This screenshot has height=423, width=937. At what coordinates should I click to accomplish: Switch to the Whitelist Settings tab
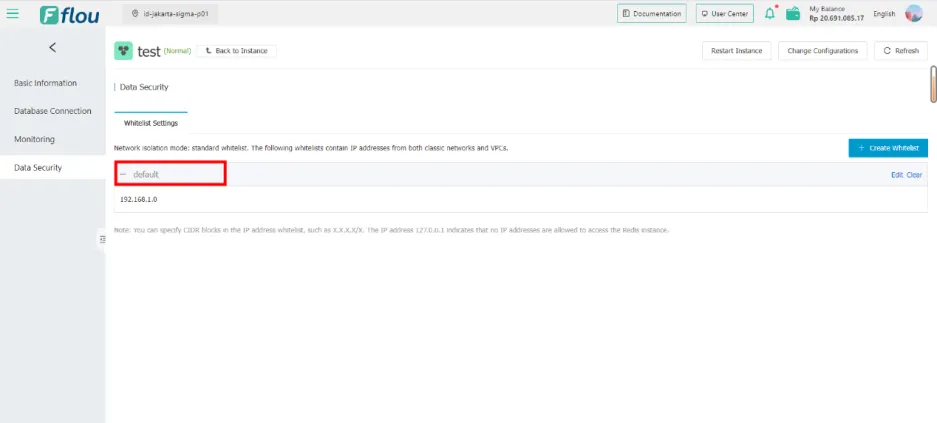151,123
